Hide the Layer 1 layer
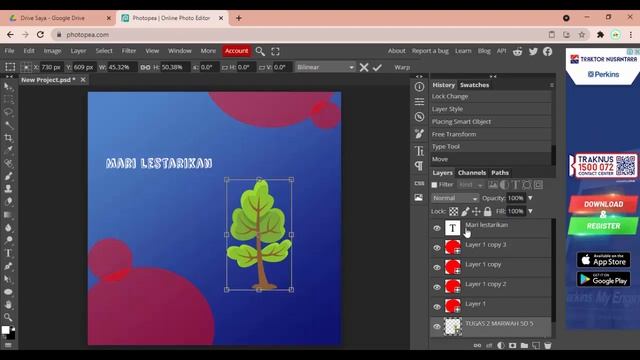This screenshot has width=640, height=360. coord(437,307)
